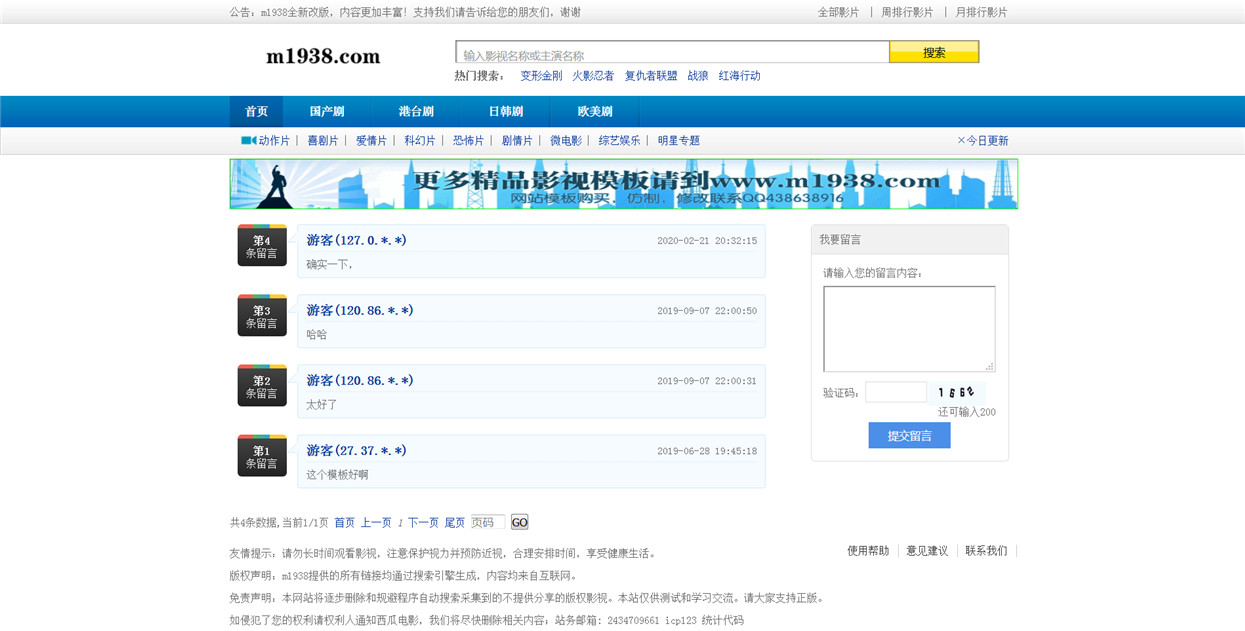Image resolution: width=1245 pixels, height=631 pixels.
Task: Click the m1938 promotional banner image
Action: [x=624, y=184]
